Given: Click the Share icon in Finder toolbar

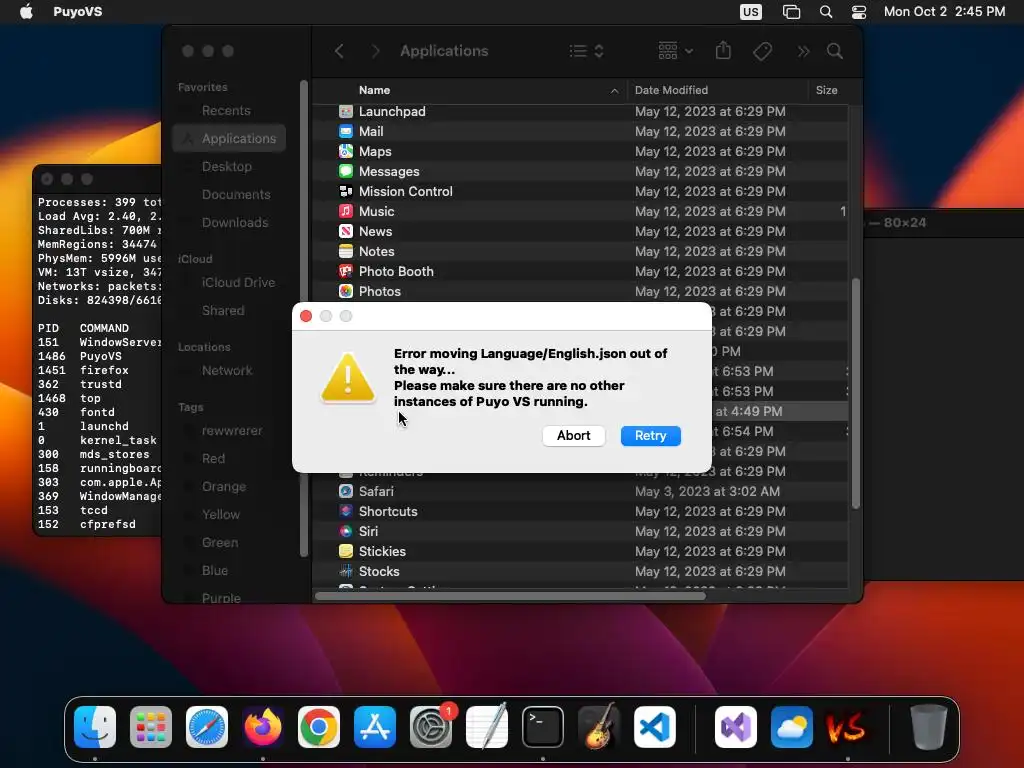Looking at the screenshot, I should (x=723, y=50).
